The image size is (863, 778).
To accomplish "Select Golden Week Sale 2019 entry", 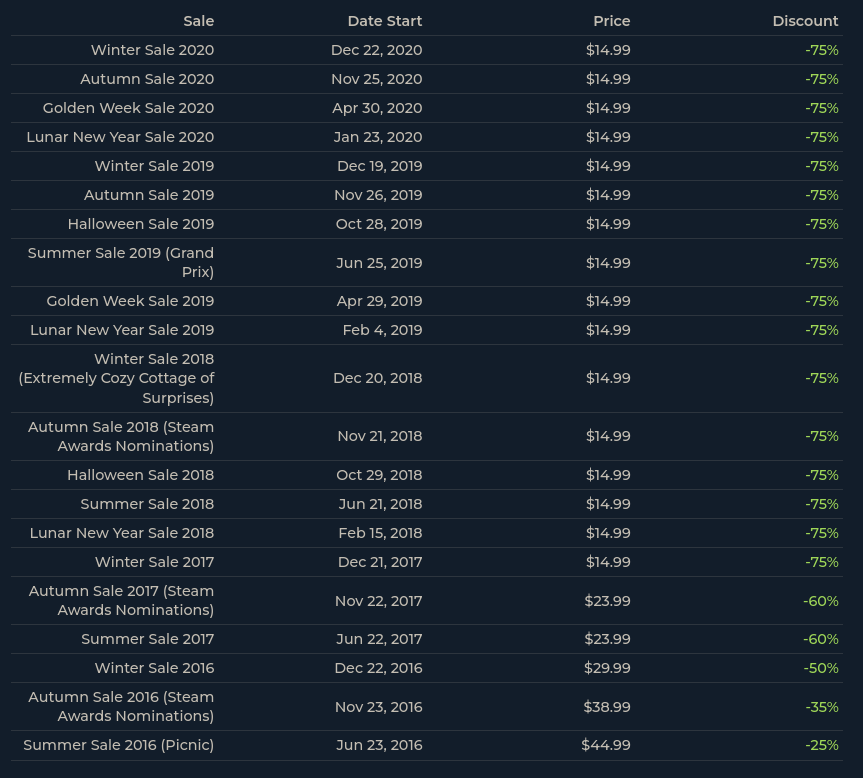I will coord(130,301).
